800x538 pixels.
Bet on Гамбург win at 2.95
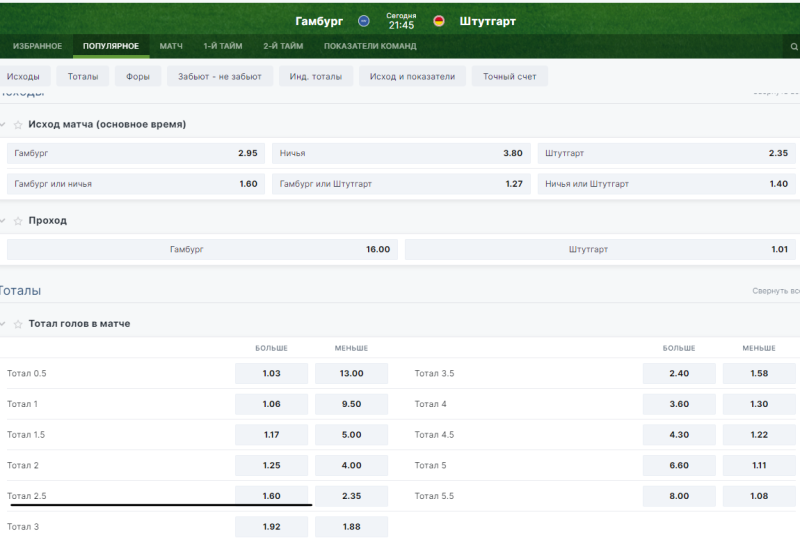135,154
